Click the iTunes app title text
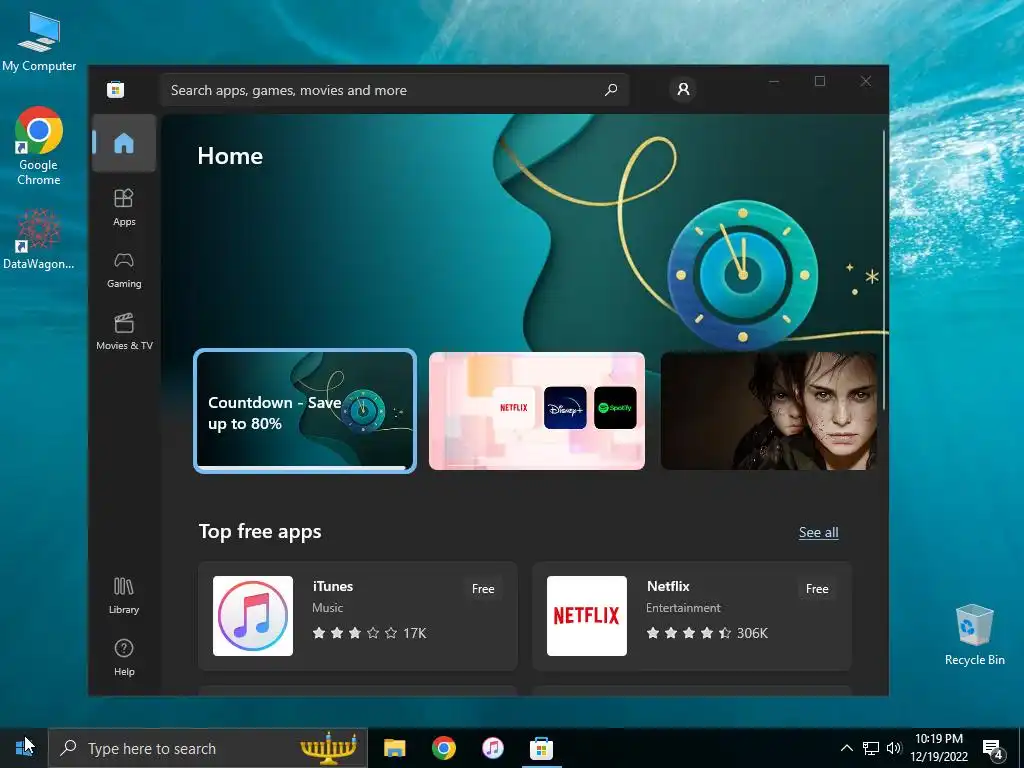Image resolution: width=1024 pixels, height=768 pixels. [332, 586]
